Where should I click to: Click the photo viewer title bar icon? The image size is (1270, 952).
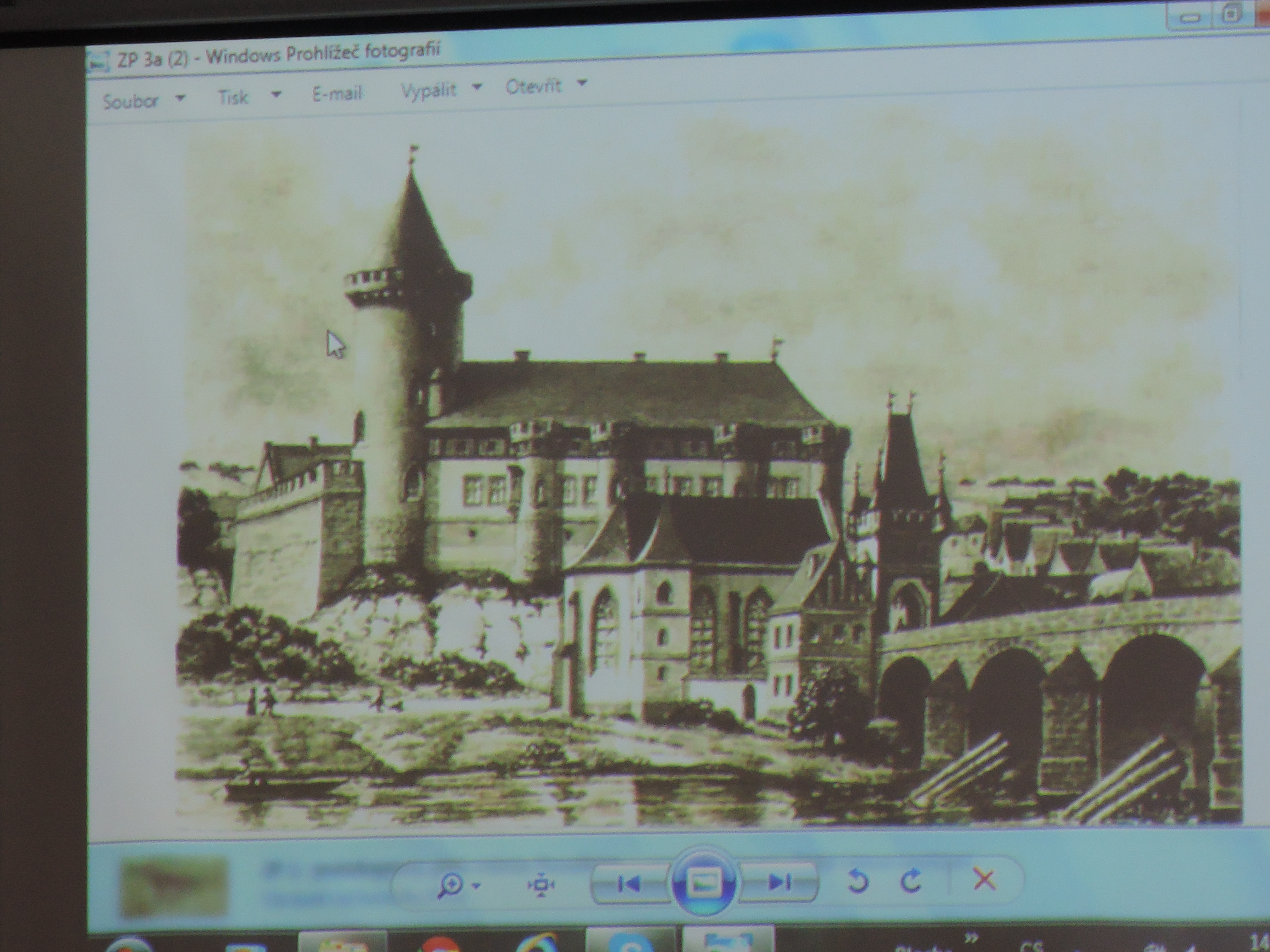98,61
